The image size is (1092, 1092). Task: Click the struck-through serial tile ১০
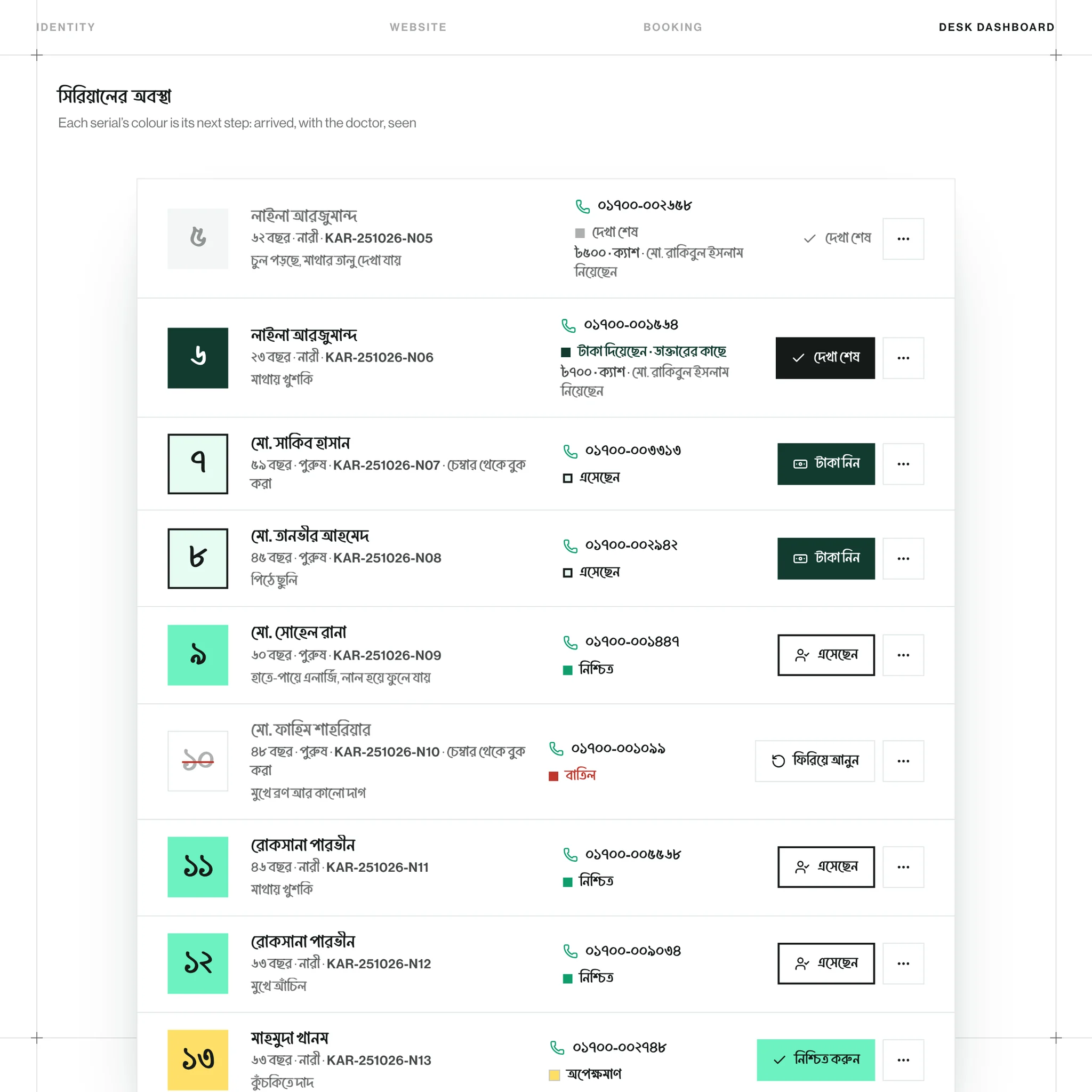pos(198,761)
